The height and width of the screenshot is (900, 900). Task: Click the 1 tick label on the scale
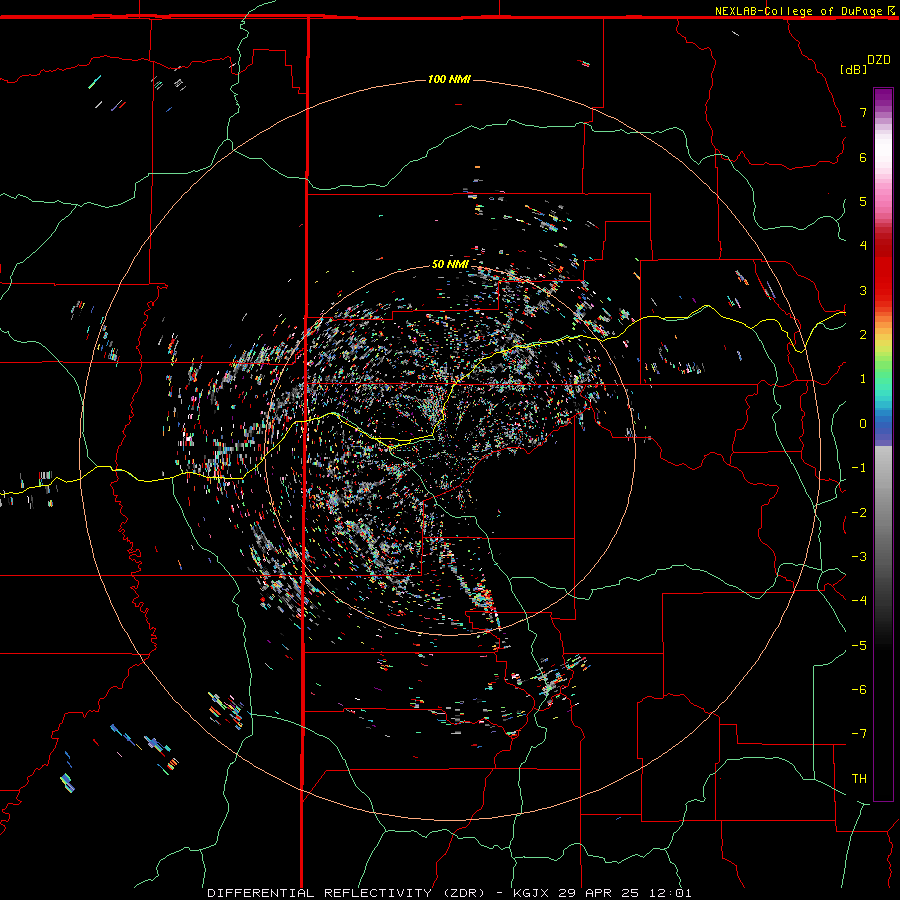pos(863,379)
